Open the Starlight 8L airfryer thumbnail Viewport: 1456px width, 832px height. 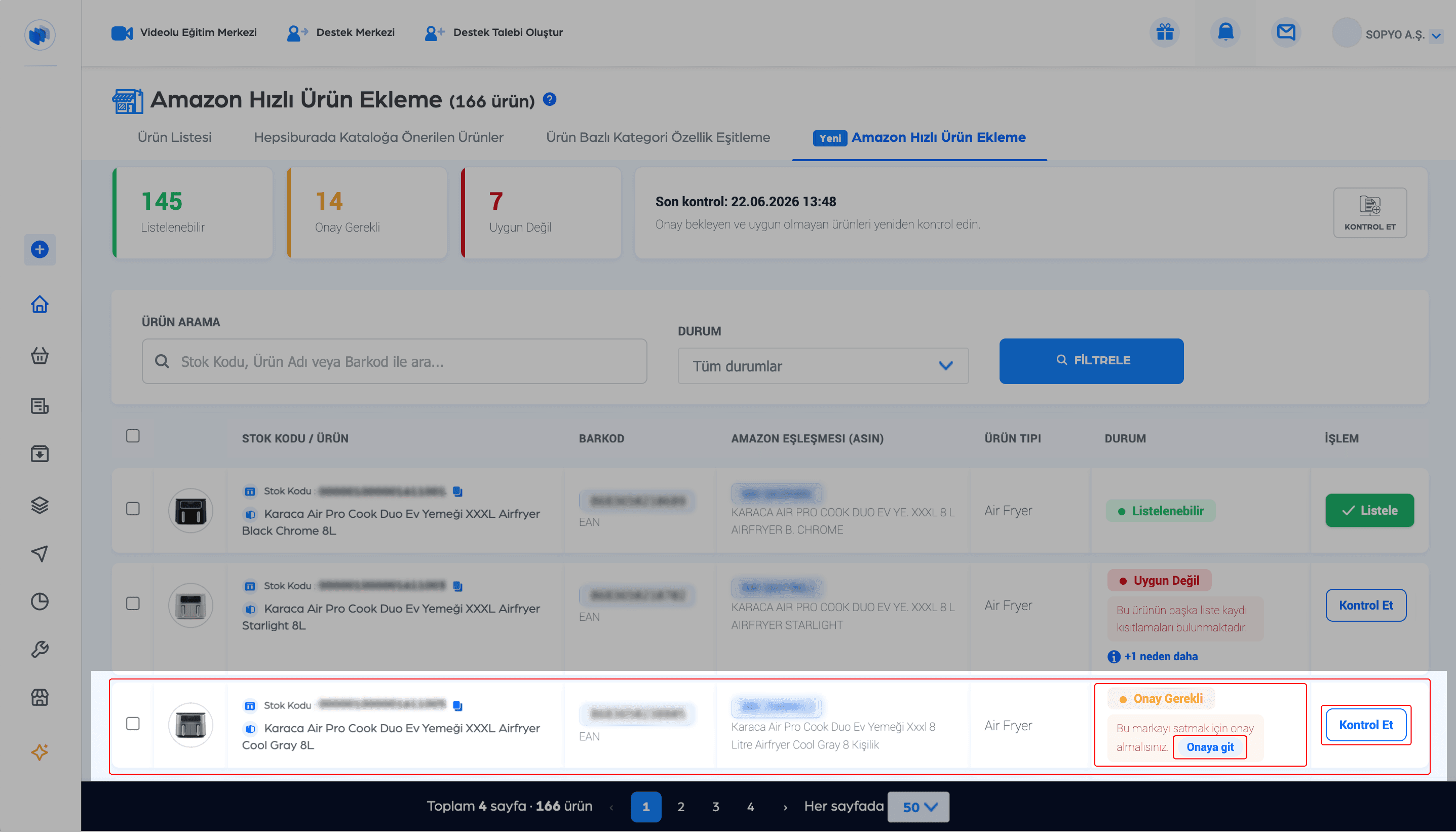coord(191,605)
